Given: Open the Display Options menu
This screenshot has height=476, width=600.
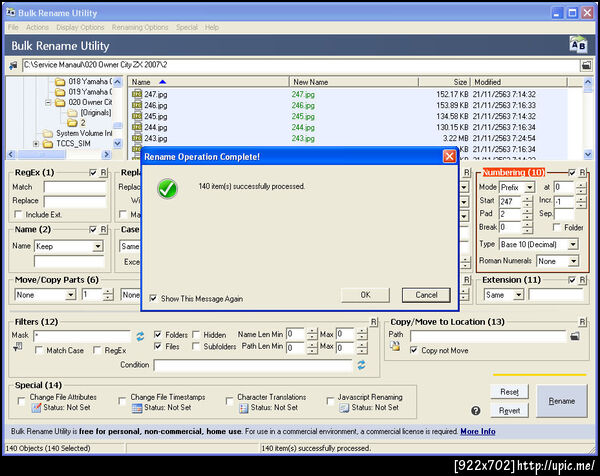Looking at the screenshot, I should pyautogui.click(x=80, y=27).
